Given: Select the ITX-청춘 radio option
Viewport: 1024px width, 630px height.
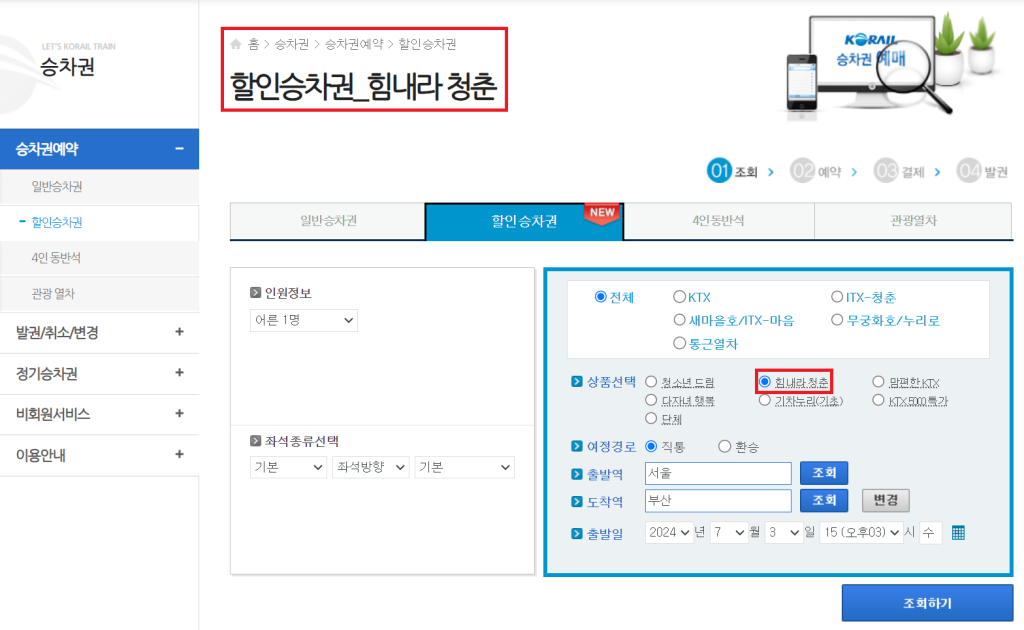Looking at the screenshot, I should tap(837, 297).
